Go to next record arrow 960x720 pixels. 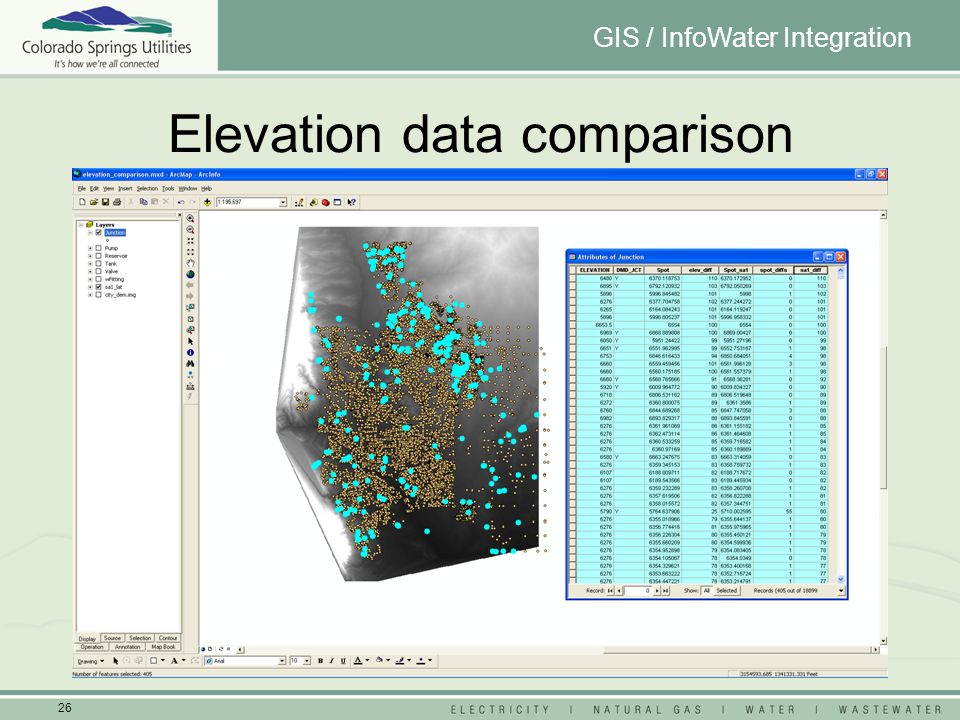pos(657,591)
